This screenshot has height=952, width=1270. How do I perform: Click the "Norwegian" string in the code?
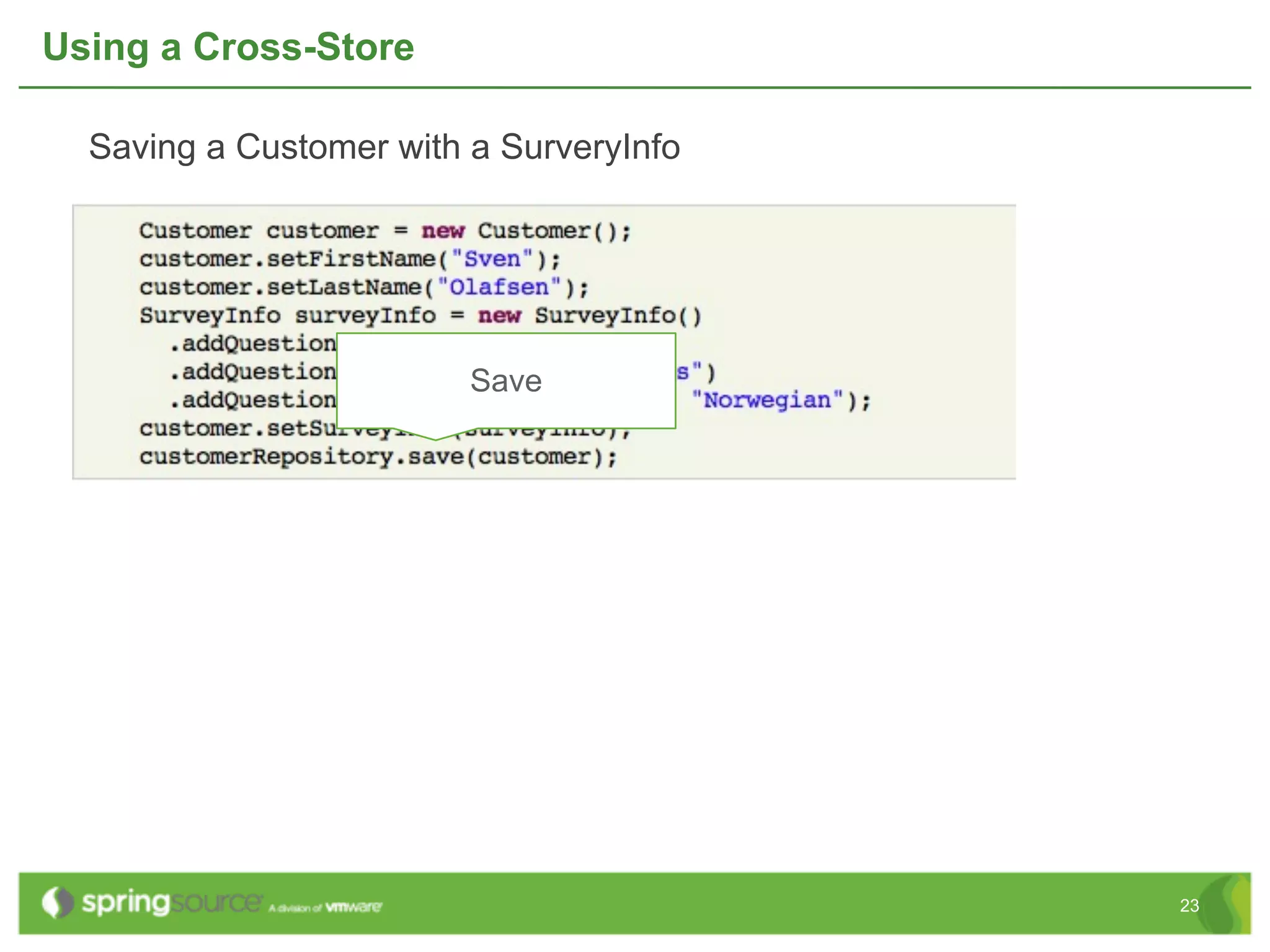(768, 400)
